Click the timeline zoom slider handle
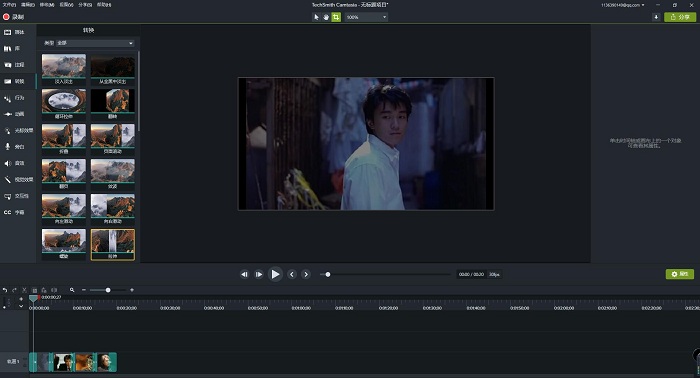Viewport: 700px width, 378px height. [x=108, y=290]
